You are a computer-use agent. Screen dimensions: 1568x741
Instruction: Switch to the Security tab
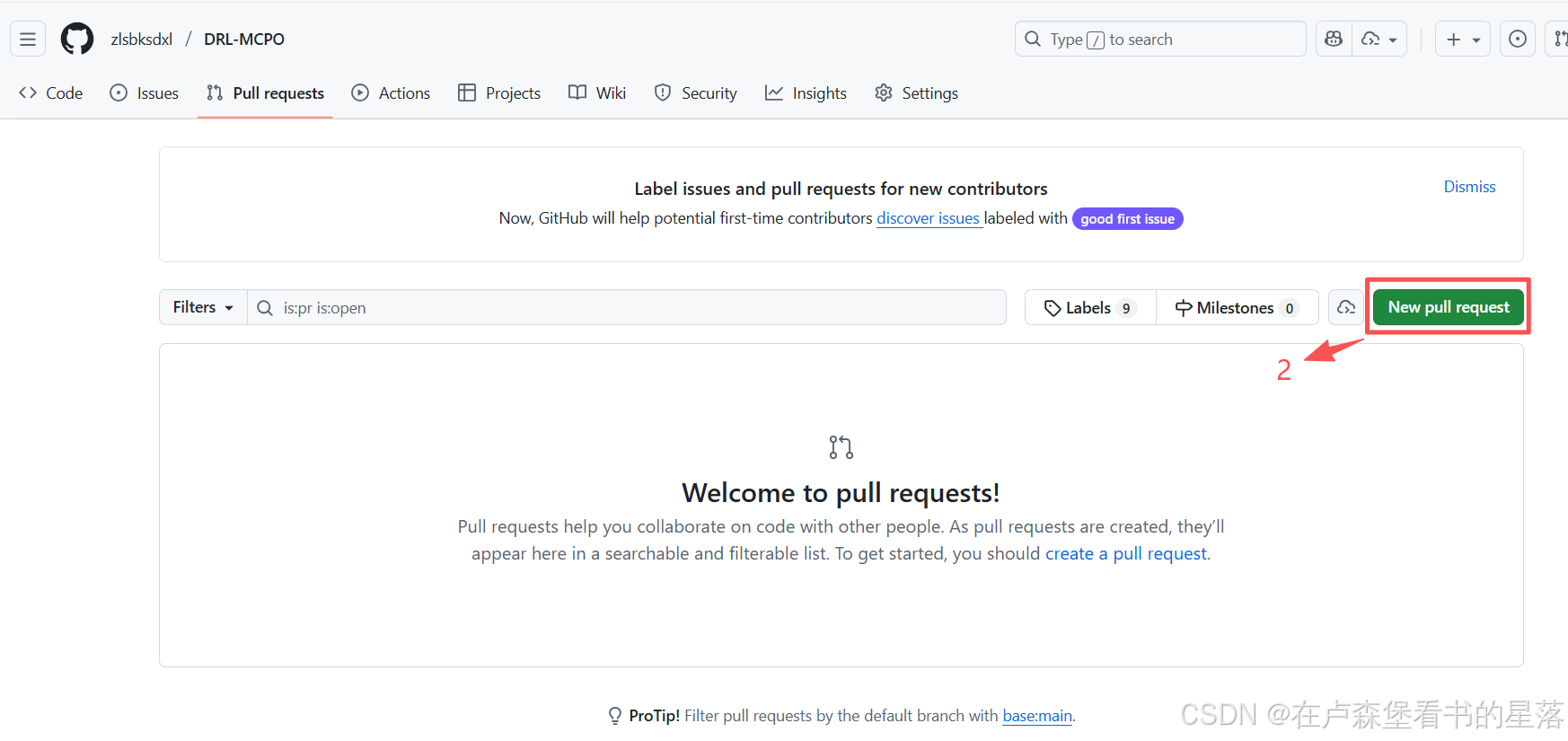tap(696, 93)
